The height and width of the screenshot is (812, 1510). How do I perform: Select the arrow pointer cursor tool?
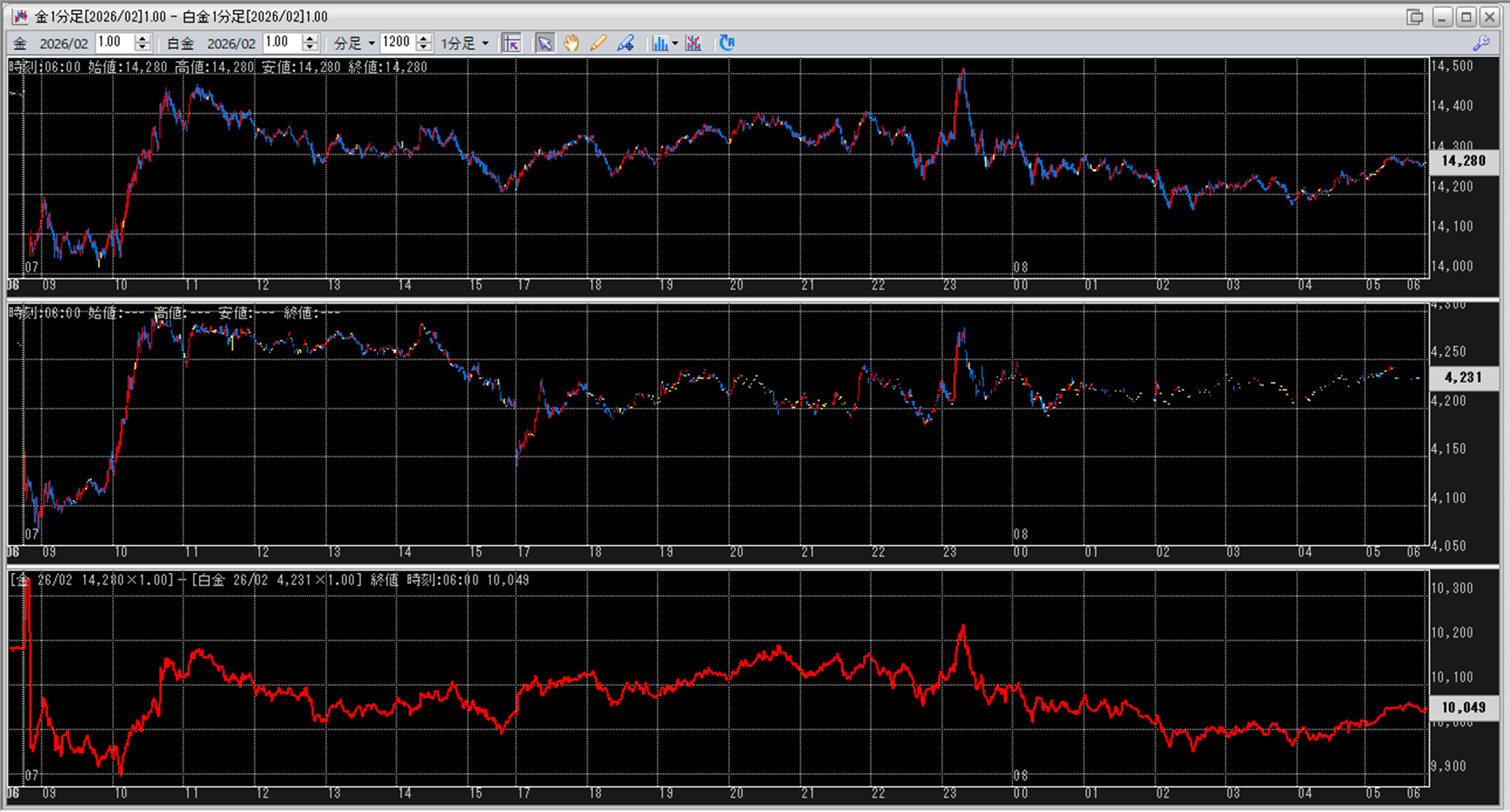coord(544,43)
